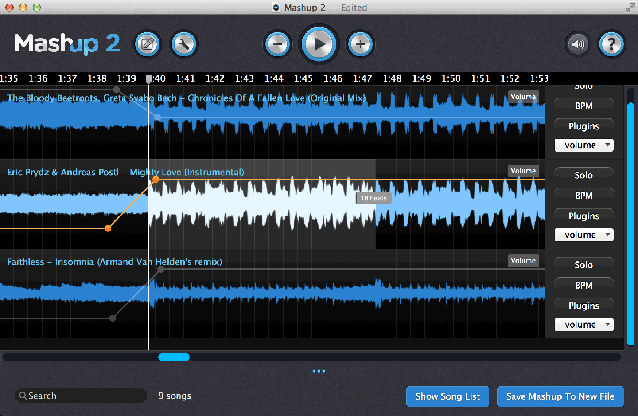Viewport: 638px width, 416px height.
Task: Click Volume tag on Bloody Beetroots waveform
Action: point(523,96)
